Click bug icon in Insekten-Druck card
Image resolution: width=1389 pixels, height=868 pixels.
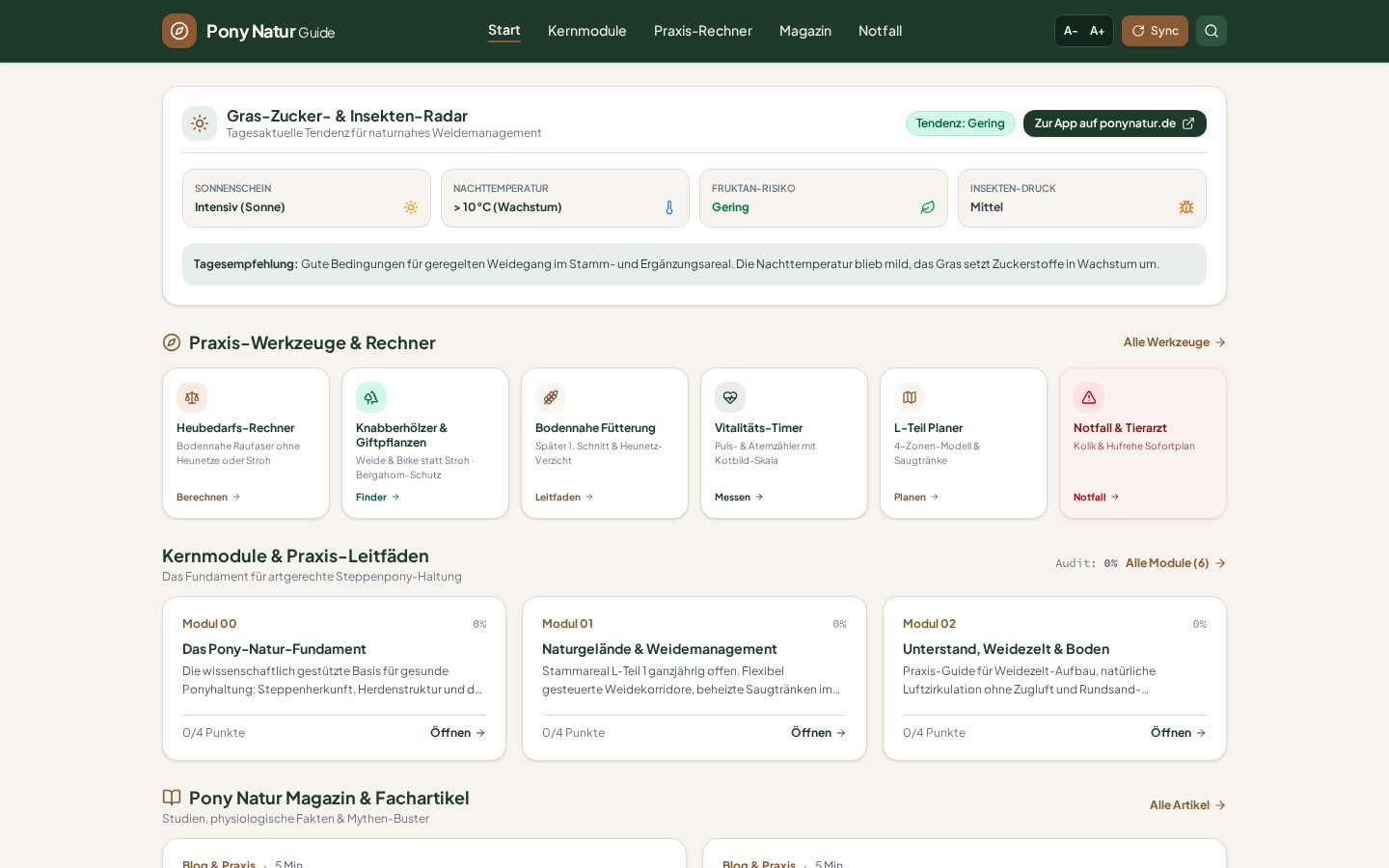pos(1186,207)
